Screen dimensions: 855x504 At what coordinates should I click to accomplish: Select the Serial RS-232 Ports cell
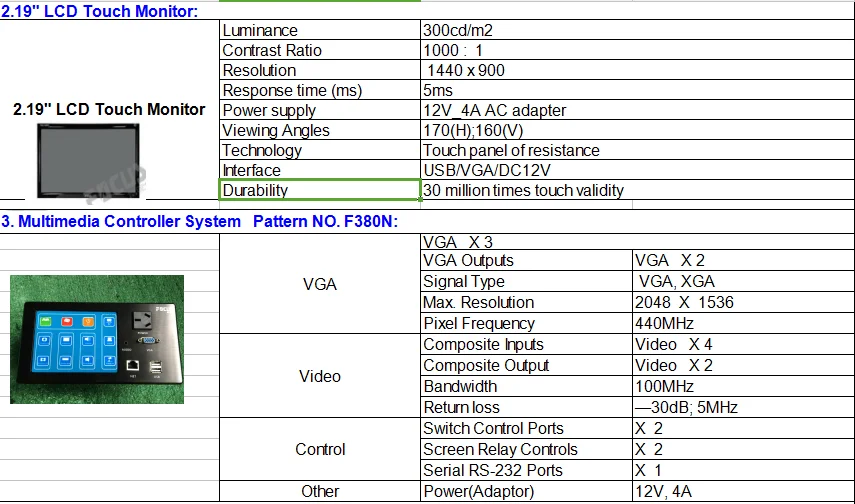527,470
